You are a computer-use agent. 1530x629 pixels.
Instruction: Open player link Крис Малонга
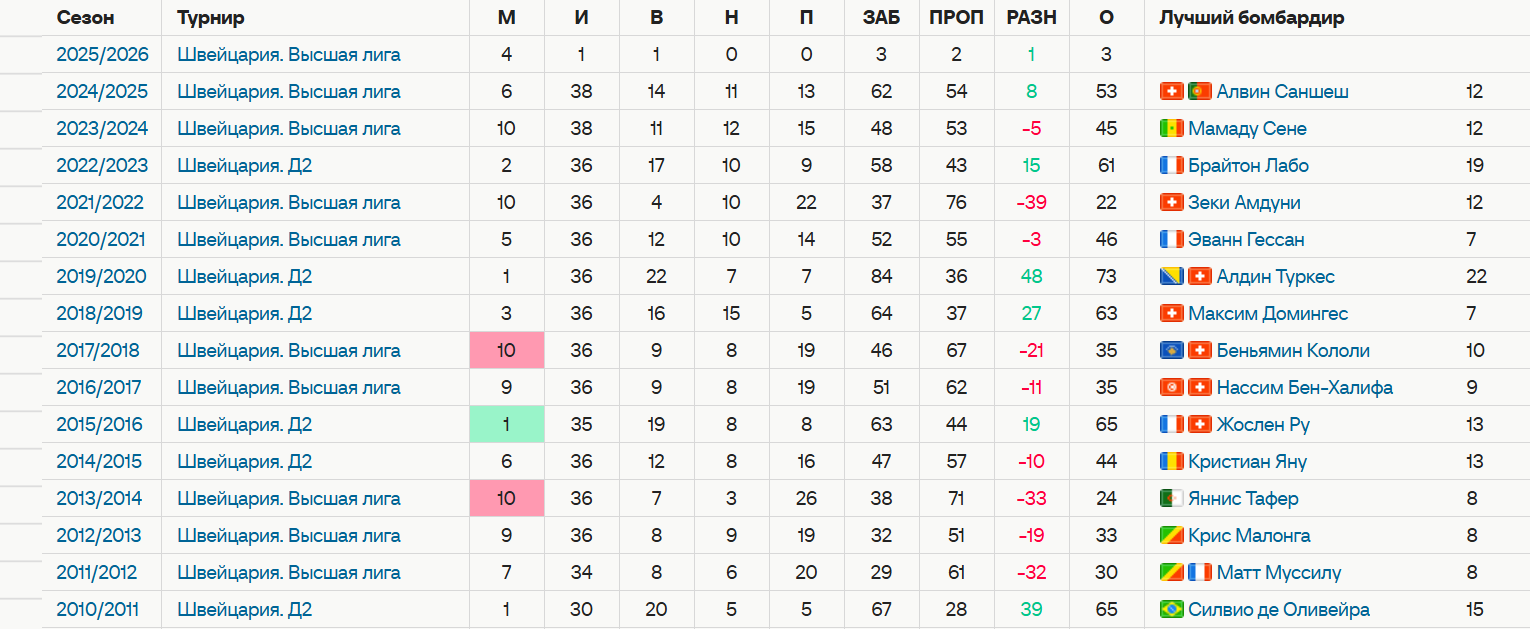pyautogui.click(x=1249, y=535)
